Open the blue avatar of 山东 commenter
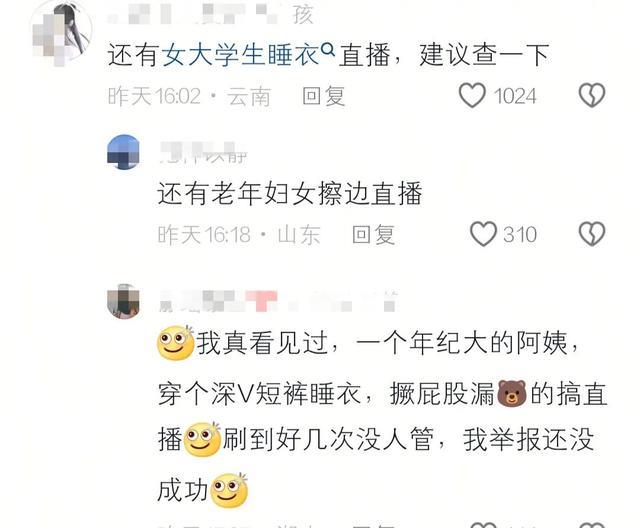The image size is (640, 528). [x=123, y=152]
